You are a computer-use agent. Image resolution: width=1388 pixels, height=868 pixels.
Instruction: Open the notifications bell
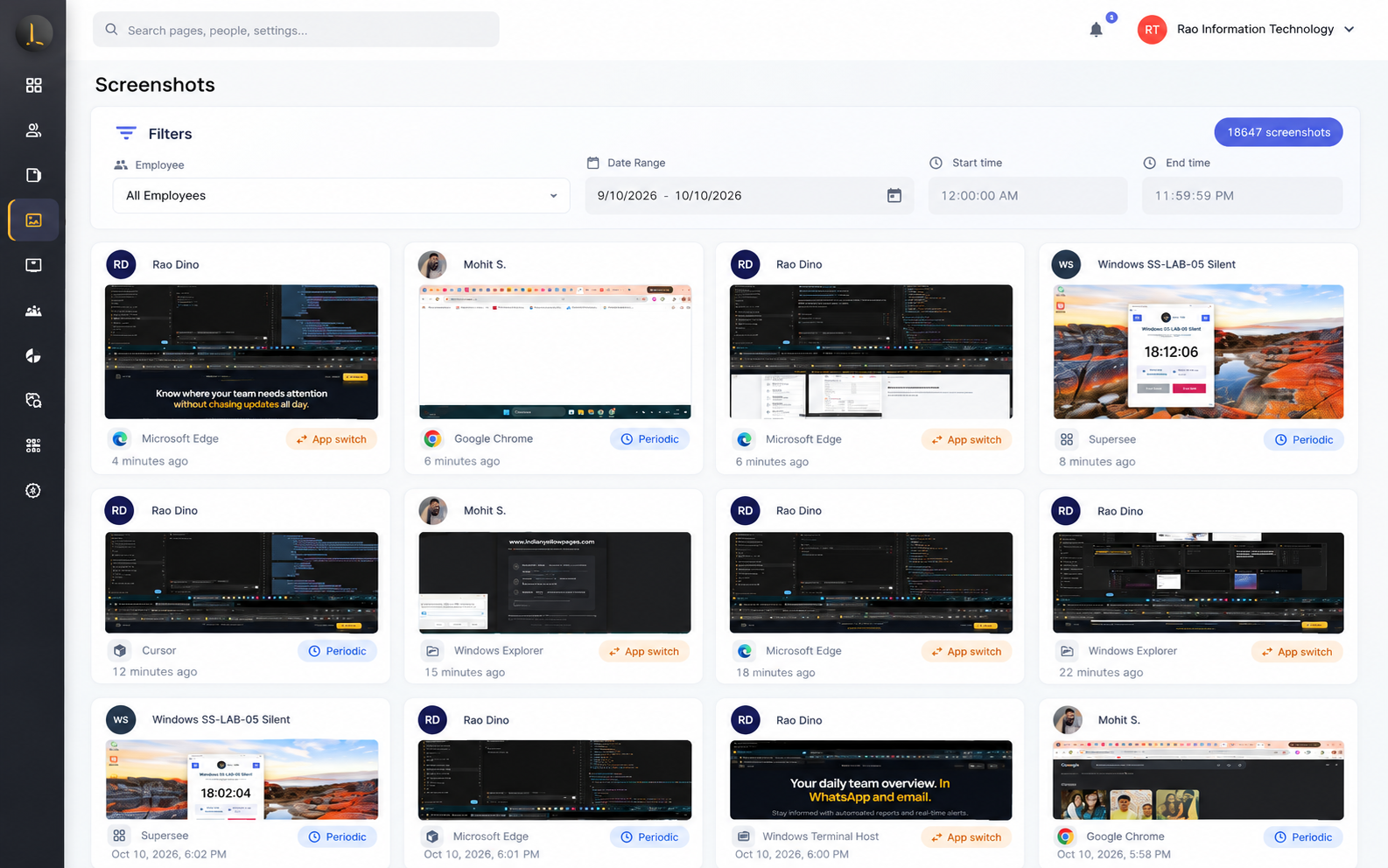(1096, 30)
